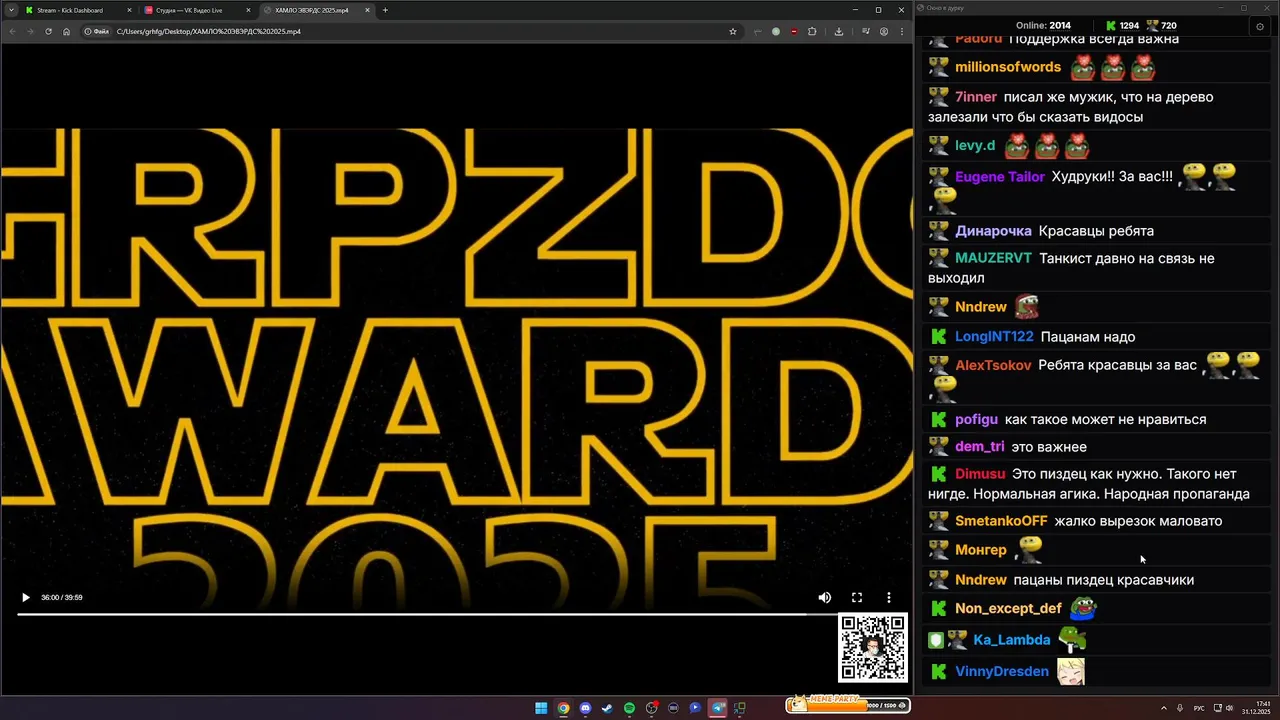Focus the address bar file path
This screenshot has height=720, width=1280.
tap(208, 31)
